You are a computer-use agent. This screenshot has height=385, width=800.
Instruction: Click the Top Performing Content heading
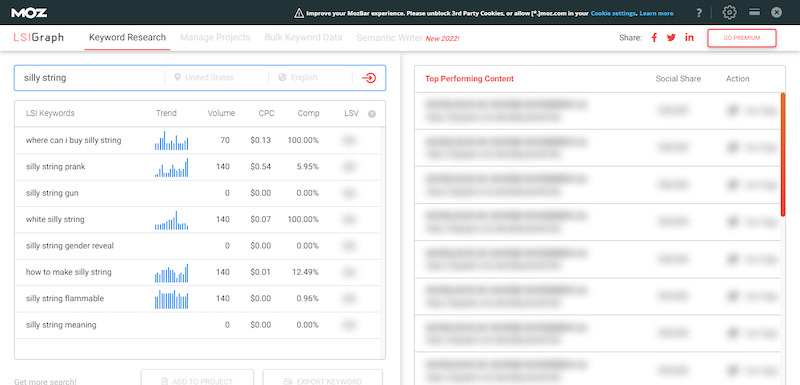point(469,79)
